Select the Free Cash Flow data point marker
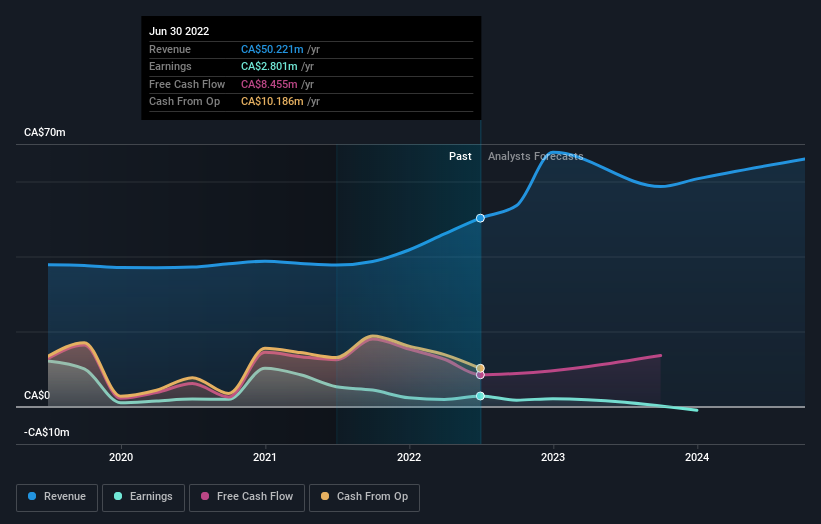This screenshot has height=524, width=821. click(480, 375)
